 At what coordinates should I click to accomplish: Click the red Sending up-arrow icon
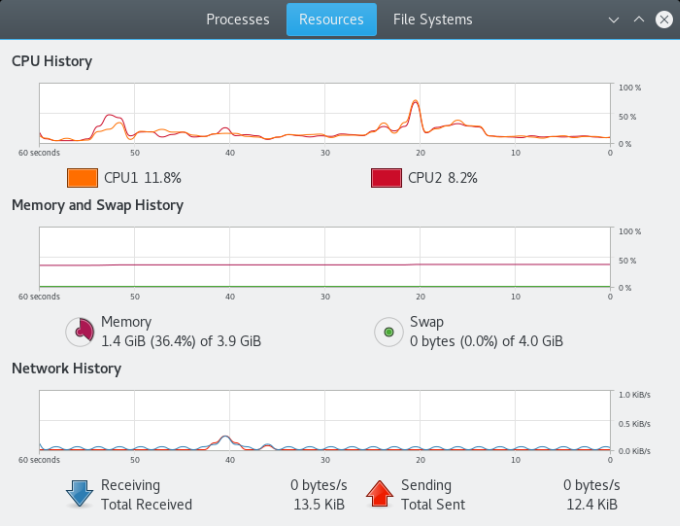(x=378, y=494)
